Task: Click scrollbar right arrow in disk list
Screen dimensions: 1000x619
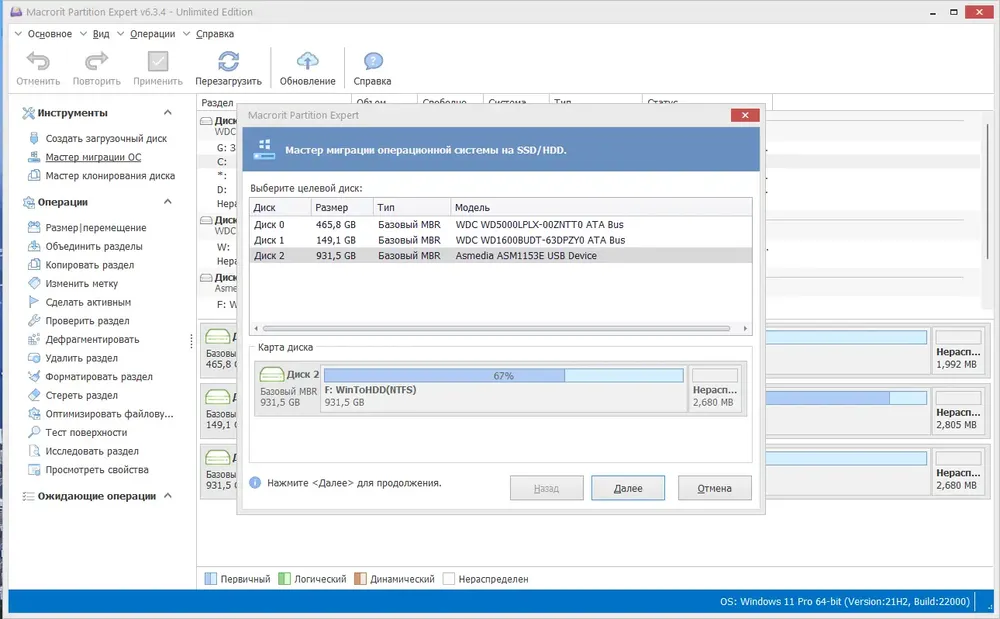Action: click(x=745, y=329)
